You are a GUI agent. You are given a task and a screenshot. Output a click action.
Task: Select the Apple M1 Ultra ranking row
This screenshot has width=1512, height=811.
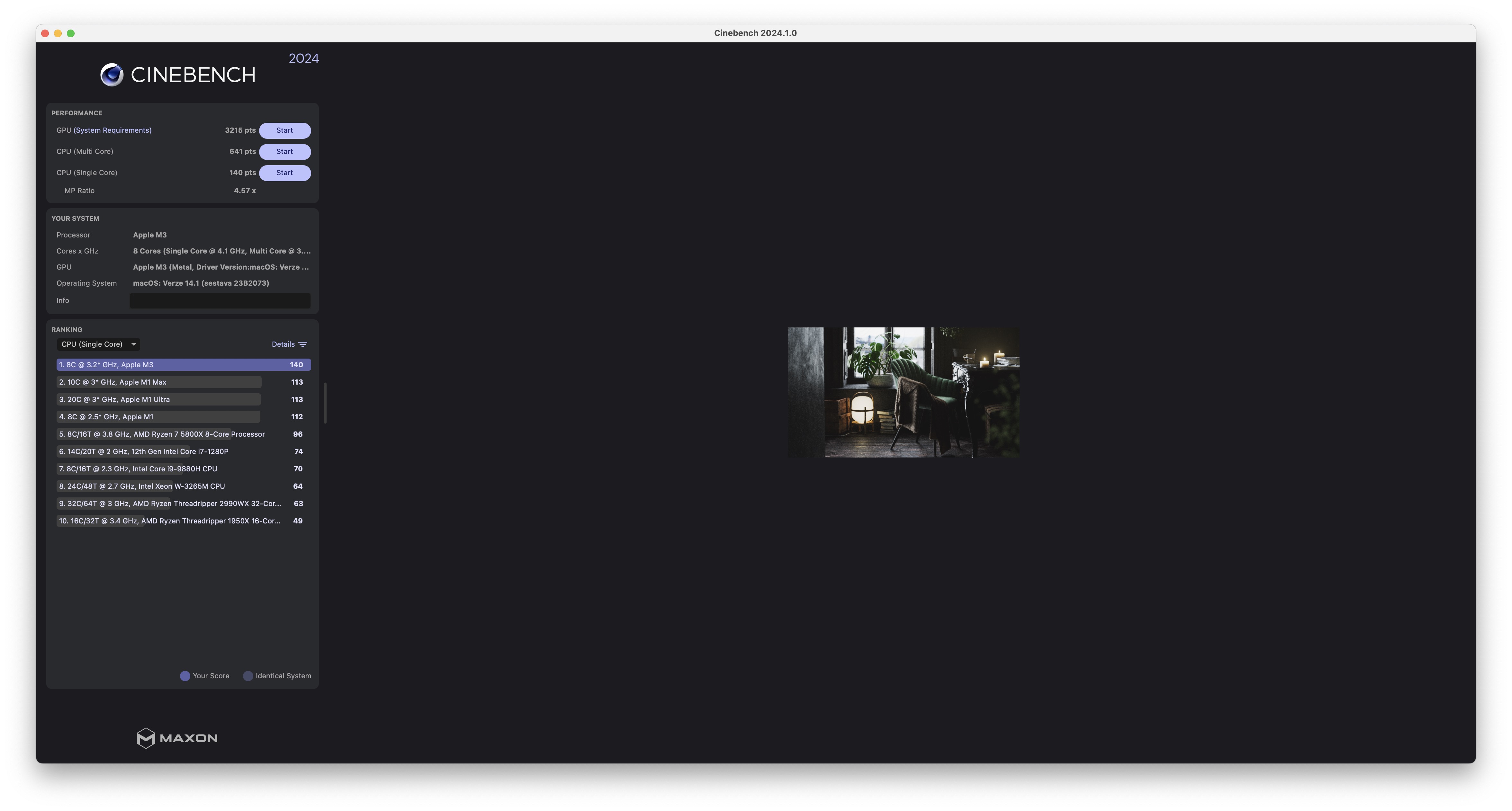(x=184, y=399)
